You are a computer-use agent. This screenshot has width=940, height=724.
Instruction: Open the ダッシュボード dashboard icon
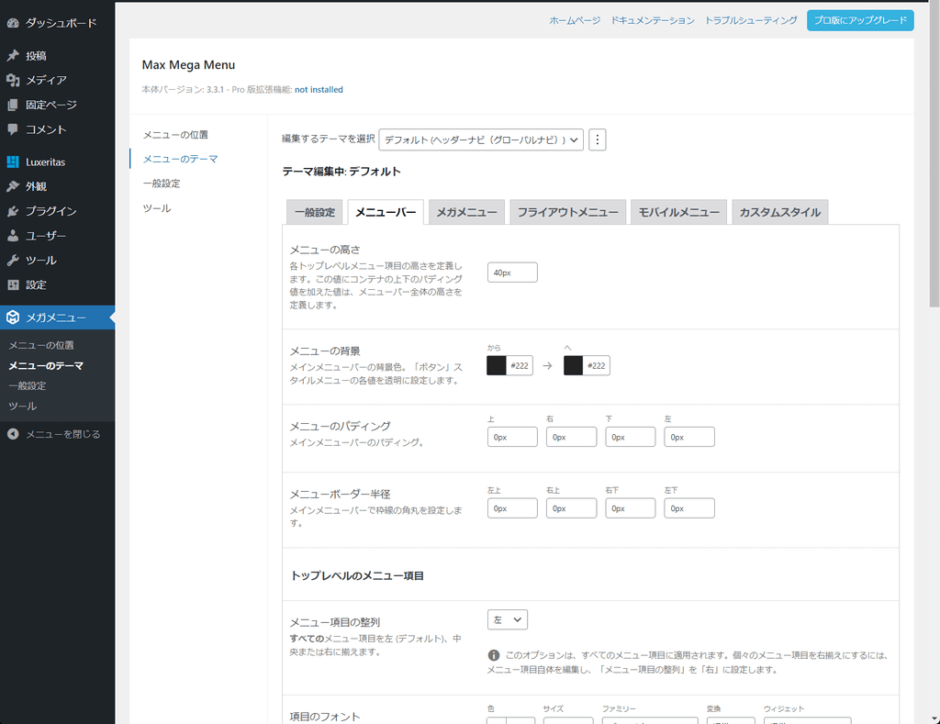[x=13, y=23]
